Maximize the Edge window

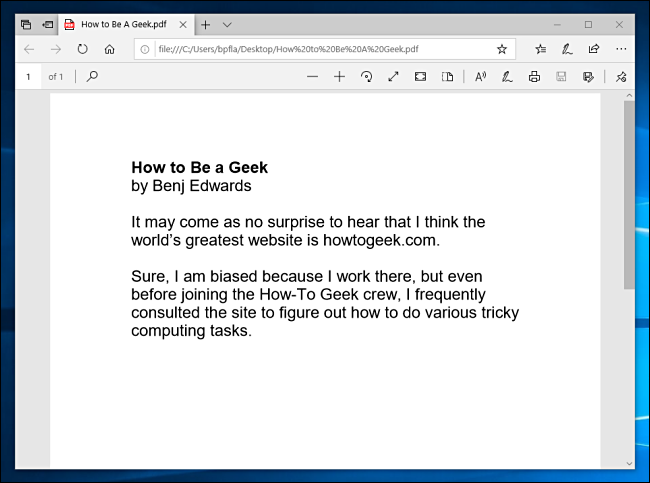588,25
